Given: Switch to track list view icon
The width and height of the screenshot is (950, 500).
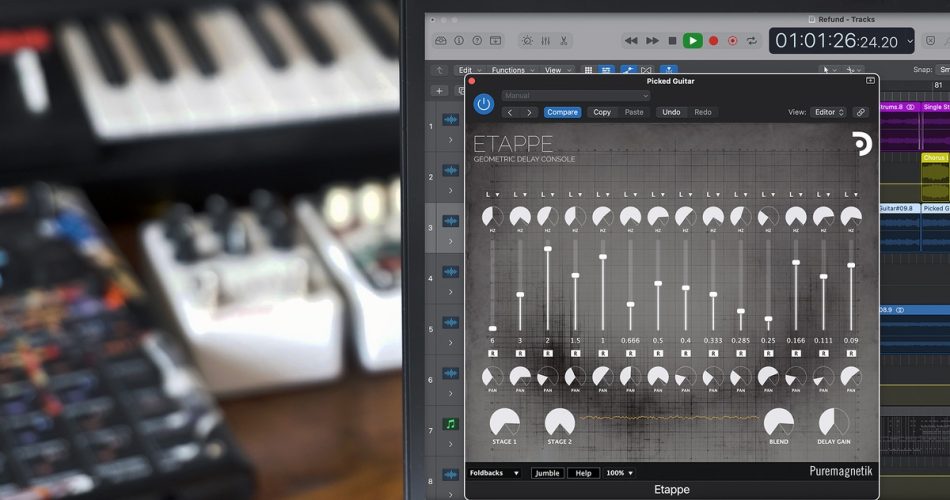Looking at the screenshot, I should coord(605,70).
